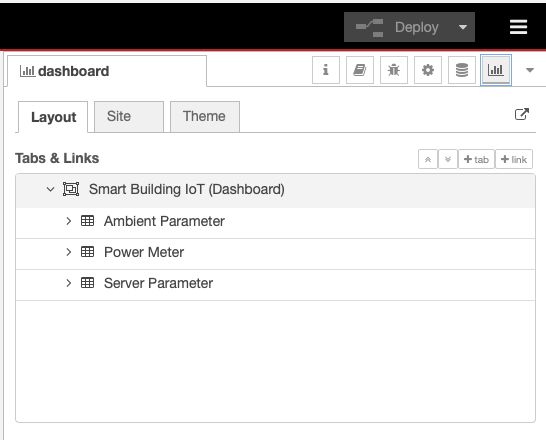Viewport: 546px width, 440px height.
Task: Select the Ambient Parameter row
Action: (x=275, y=223)
